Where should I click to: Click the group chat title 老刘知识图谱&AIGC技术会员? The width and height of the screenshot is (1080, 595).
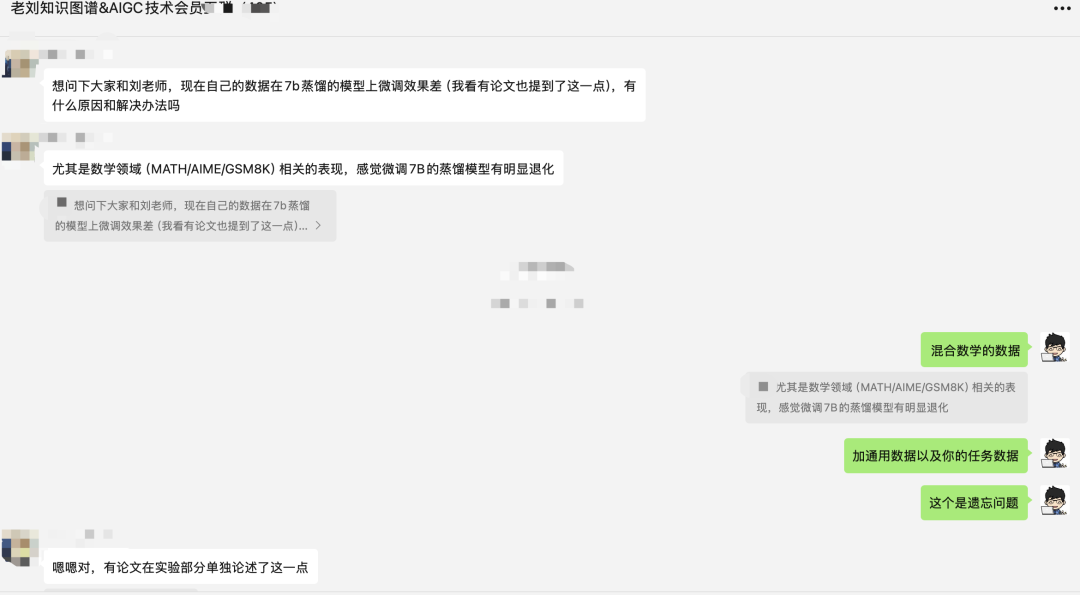[x=107, y=8]
